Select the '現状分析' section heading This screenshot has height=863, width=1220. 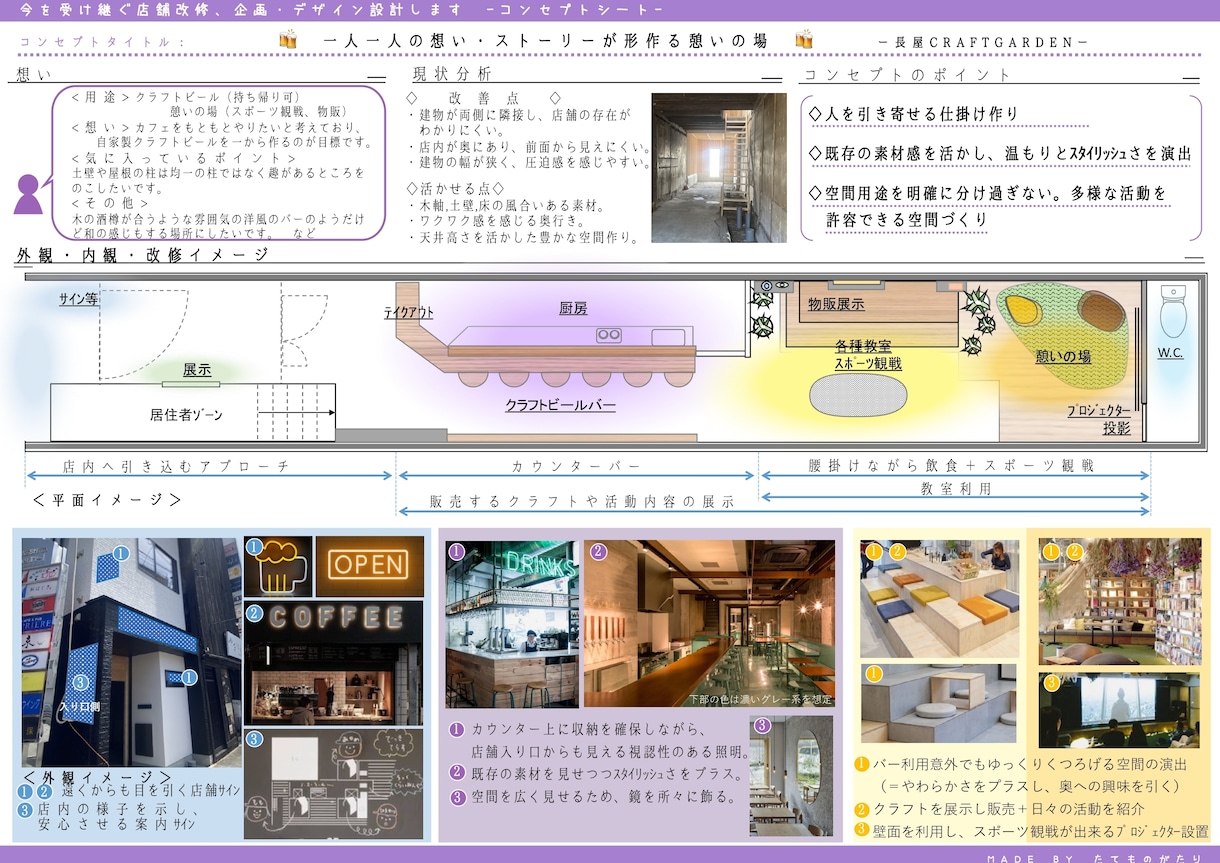(452, 75)
